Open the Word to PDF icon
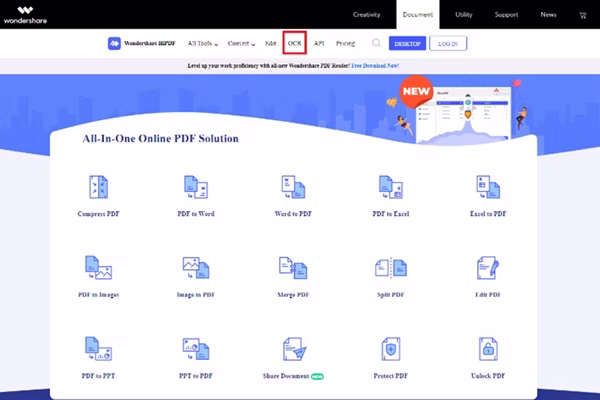 tap(293, 187)
